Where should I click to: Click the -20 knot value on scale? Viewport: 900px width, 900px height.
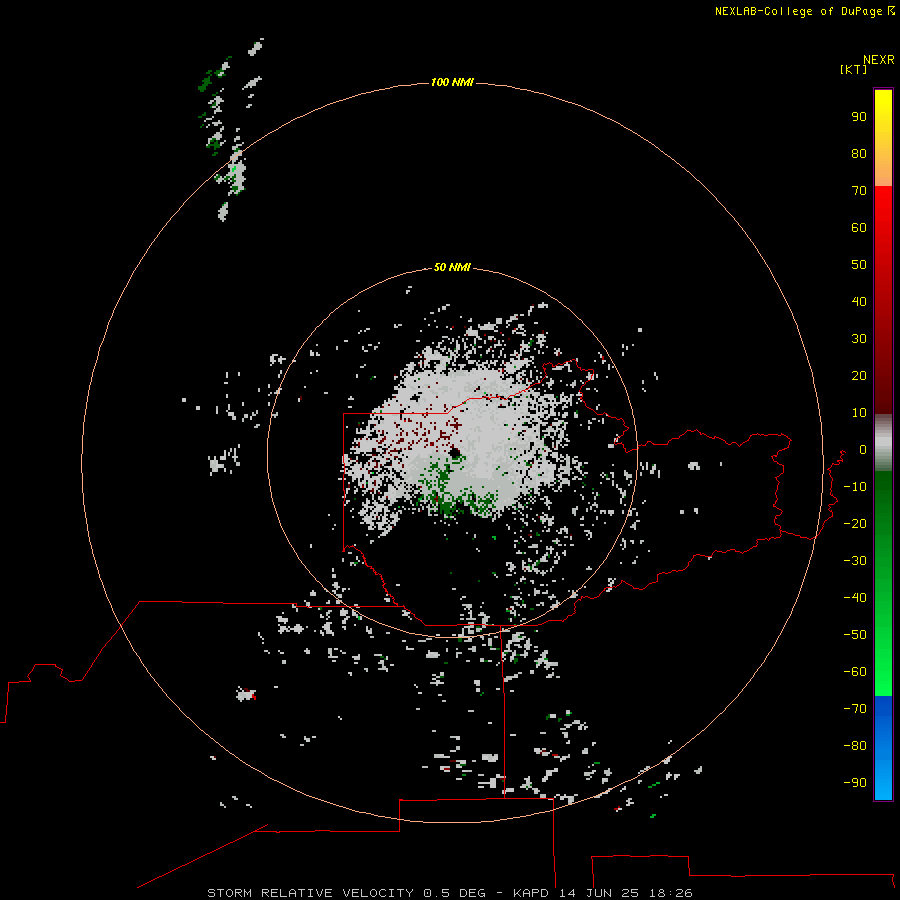click(x=855, y=524)
